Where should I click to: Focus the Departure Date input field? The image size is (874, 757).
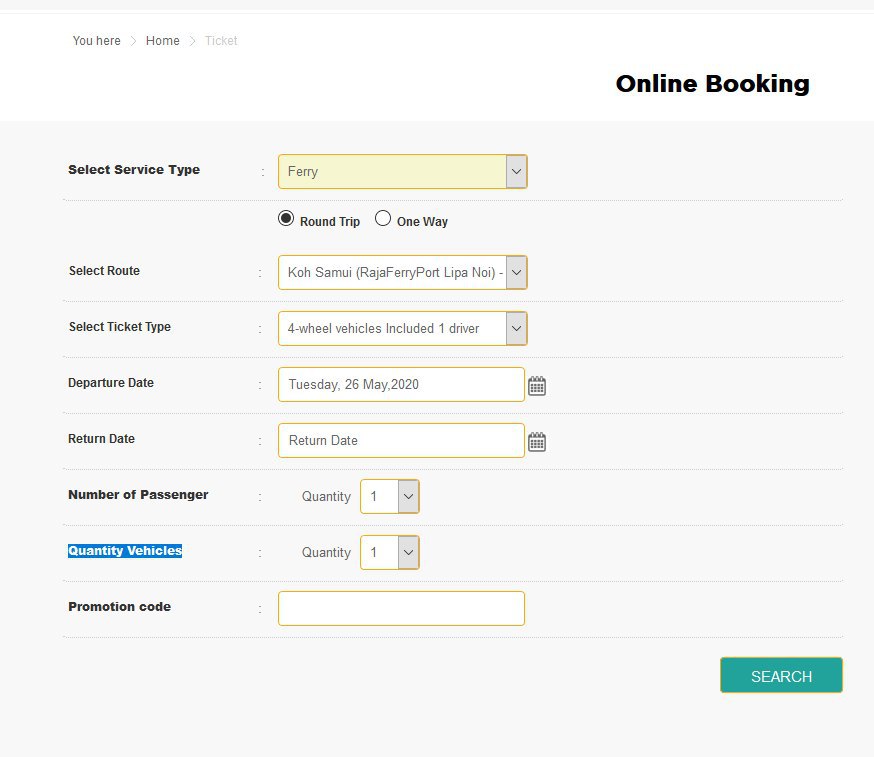pyautogui.click(x=401, y=385)
